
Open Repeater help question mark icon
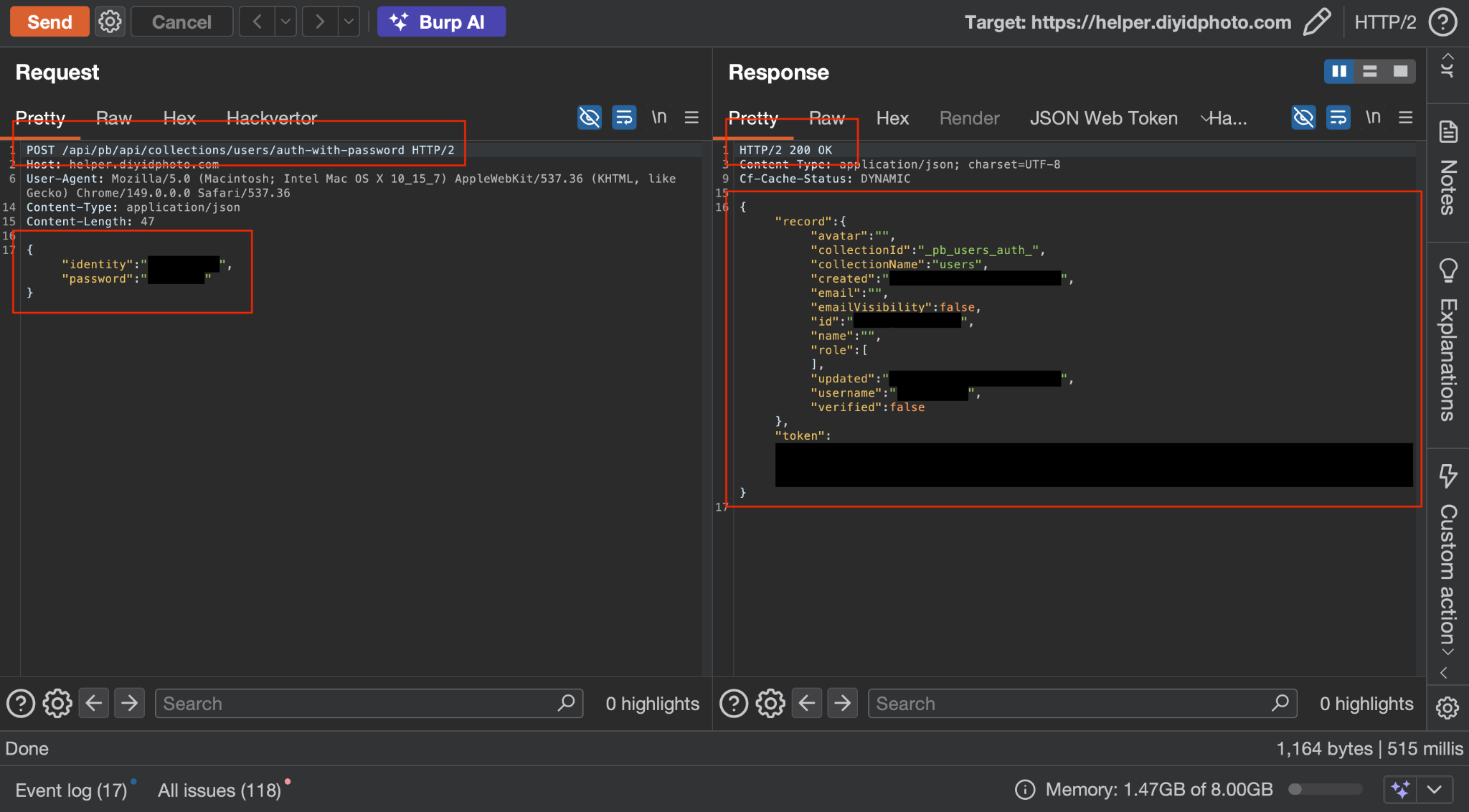click(1442, 22)
